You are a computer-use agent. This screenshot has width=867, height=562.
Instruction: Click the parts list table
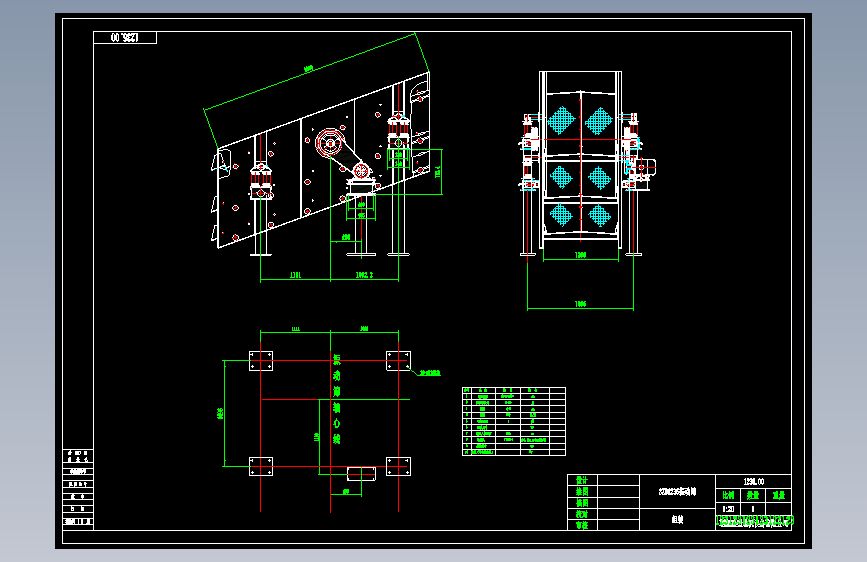click(514, 422)
